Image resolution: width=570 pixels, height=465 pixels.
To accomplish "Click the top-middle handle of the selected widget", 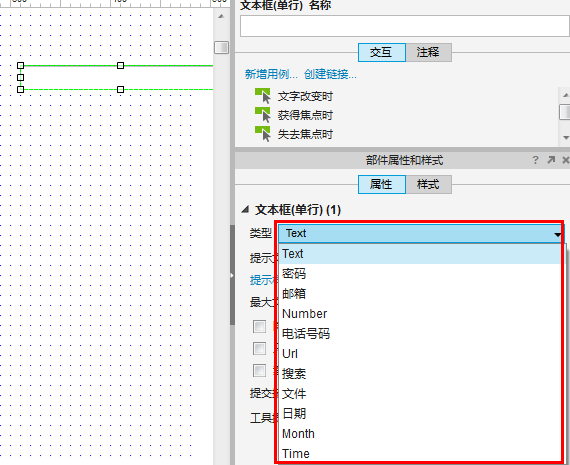I will tap(120, 65).
